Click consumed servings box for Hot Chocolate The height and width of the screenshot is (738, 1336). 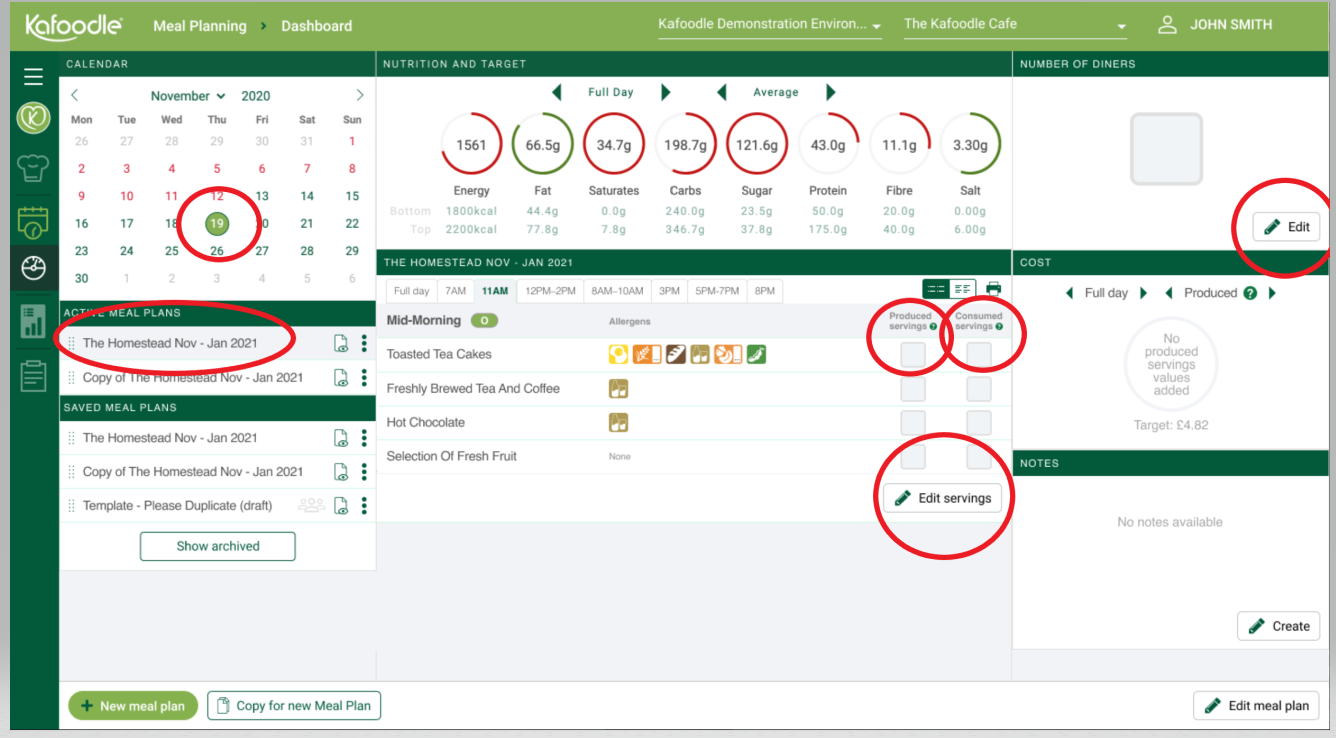pyautogui.click(x=979, y=423)
